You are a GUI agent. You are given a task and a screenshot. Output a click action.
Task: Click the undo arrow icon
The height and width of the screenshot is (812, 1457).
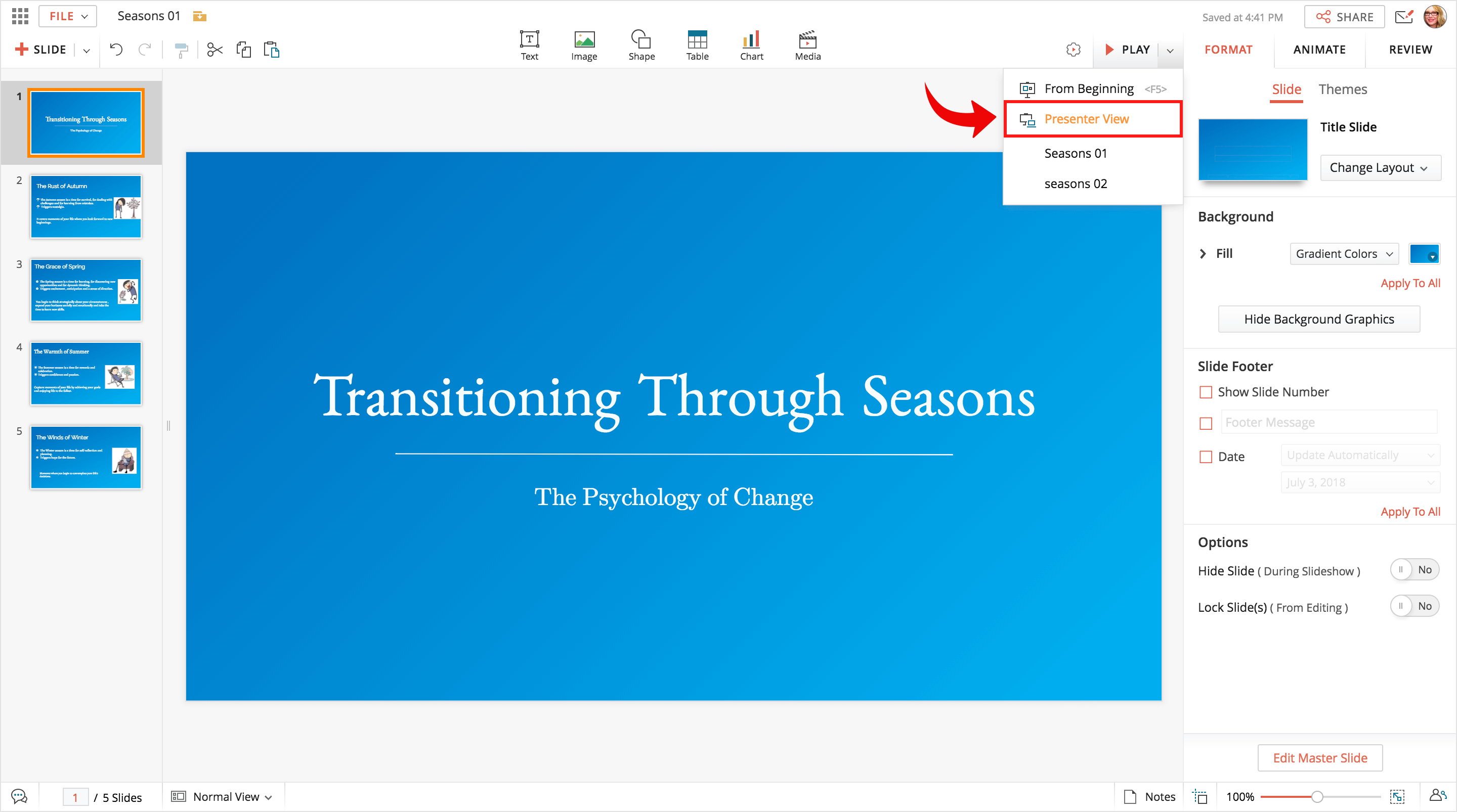point(116,50)
